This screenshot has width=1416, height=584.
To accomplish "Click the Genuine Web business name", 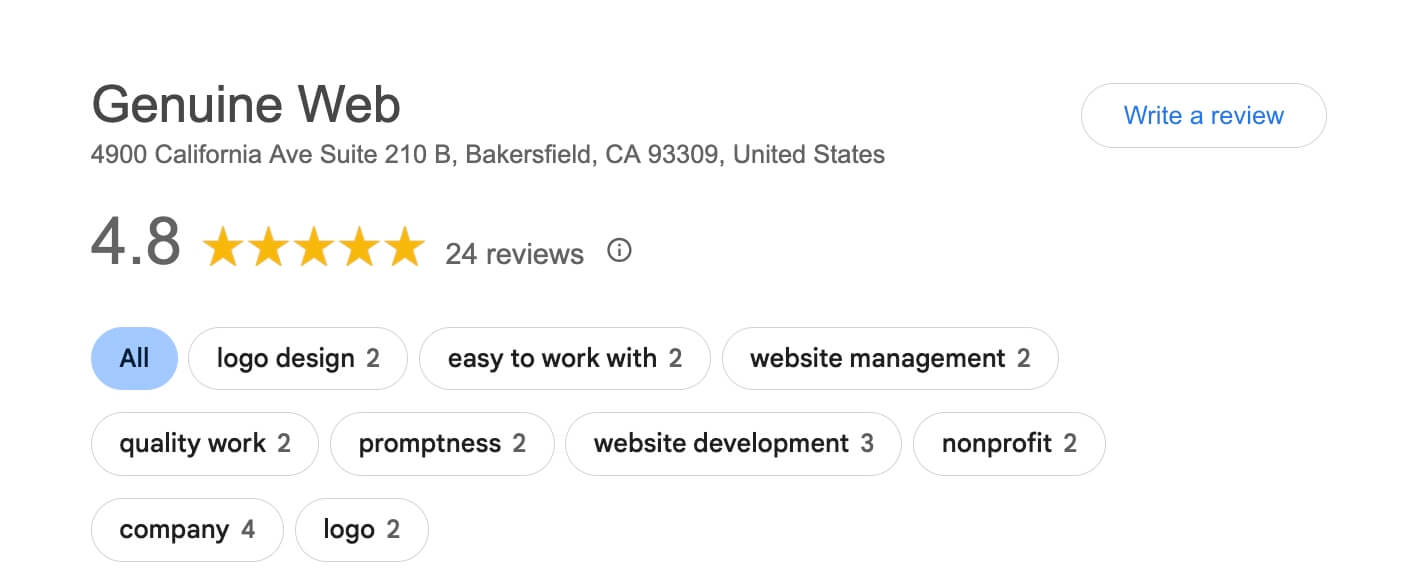I will 245,104.
